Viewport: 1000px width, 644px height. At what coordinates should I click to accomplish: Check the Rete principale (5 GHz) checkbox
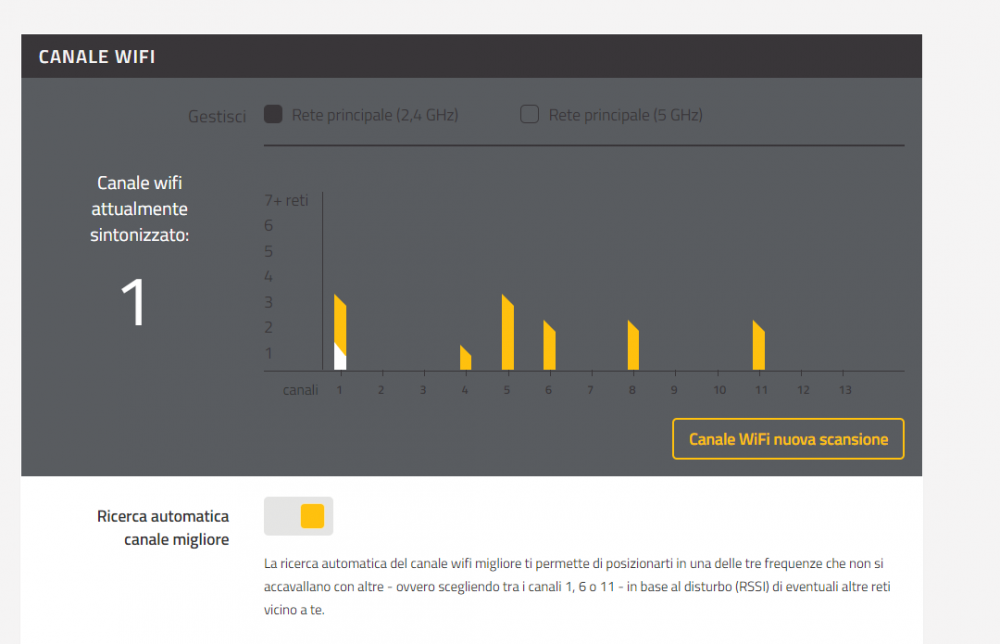pyautogui.click(x=529, y=114)
